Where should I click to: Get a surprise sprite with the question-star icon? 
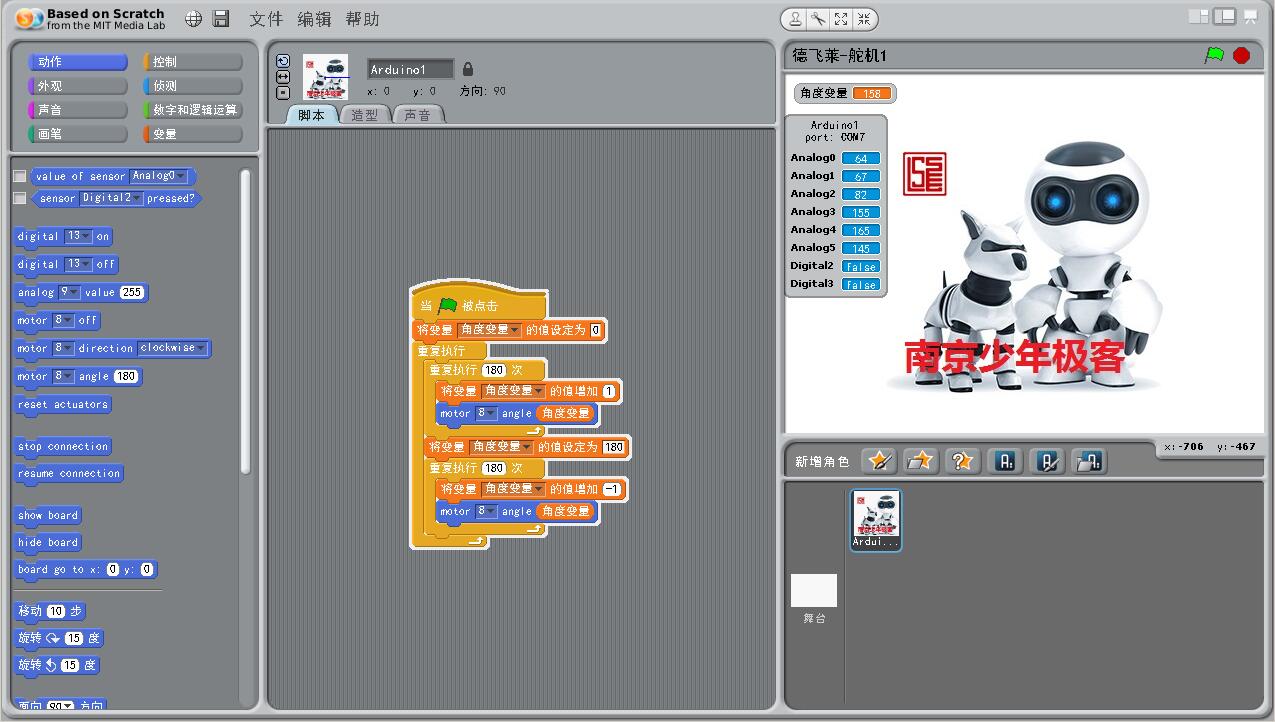(962, 460)
